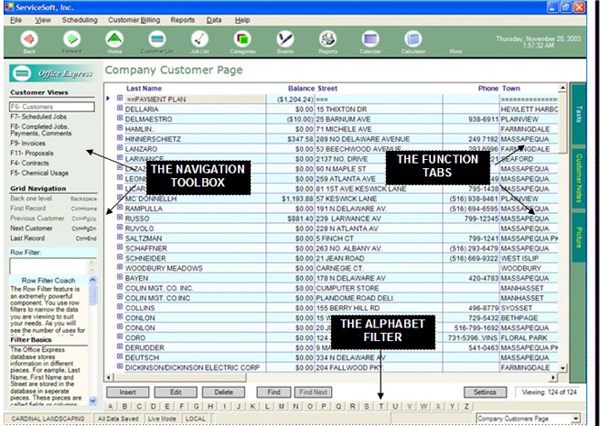Sort by the Balance column header
This screenshot has width=600, height=426.
pyautogui.click(x=301, y=88)
